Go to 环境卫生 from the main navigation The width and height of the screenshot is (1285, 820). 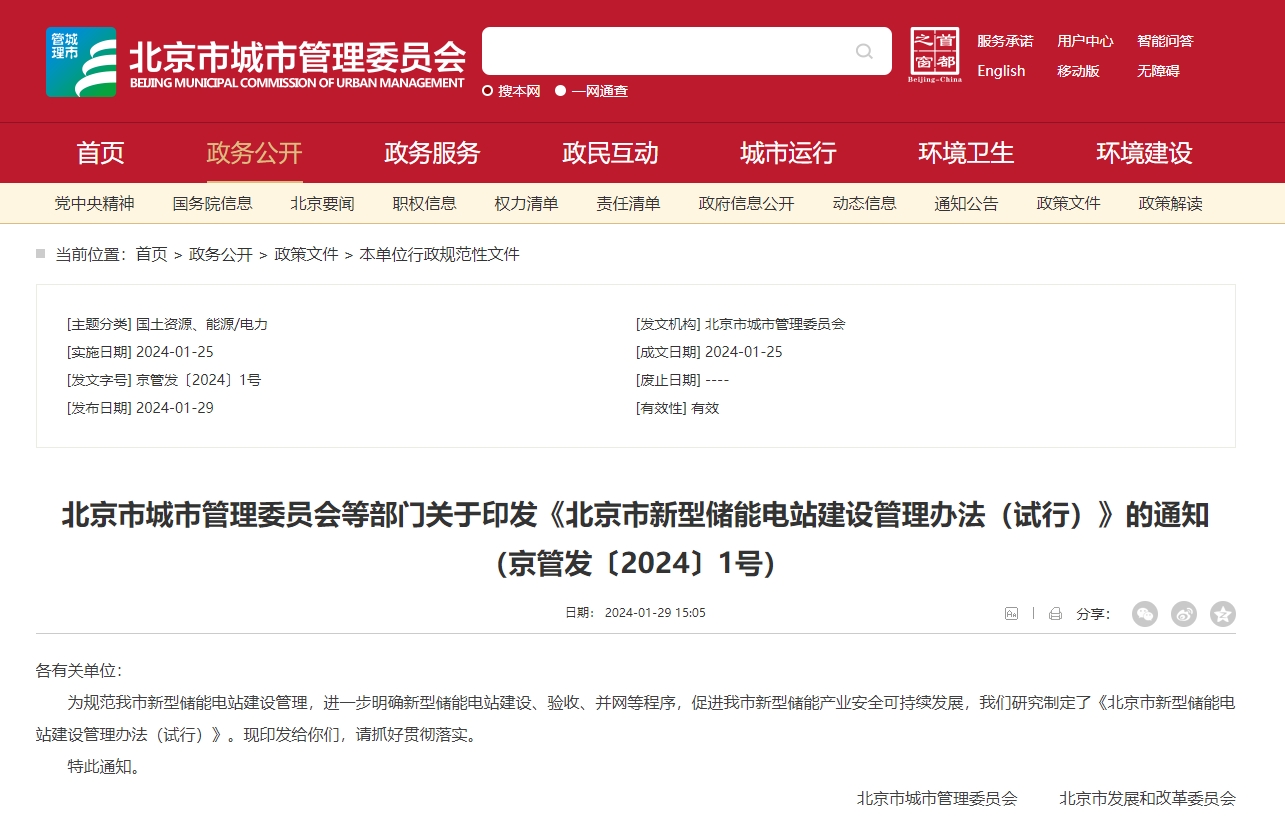(x=965, y=153)
